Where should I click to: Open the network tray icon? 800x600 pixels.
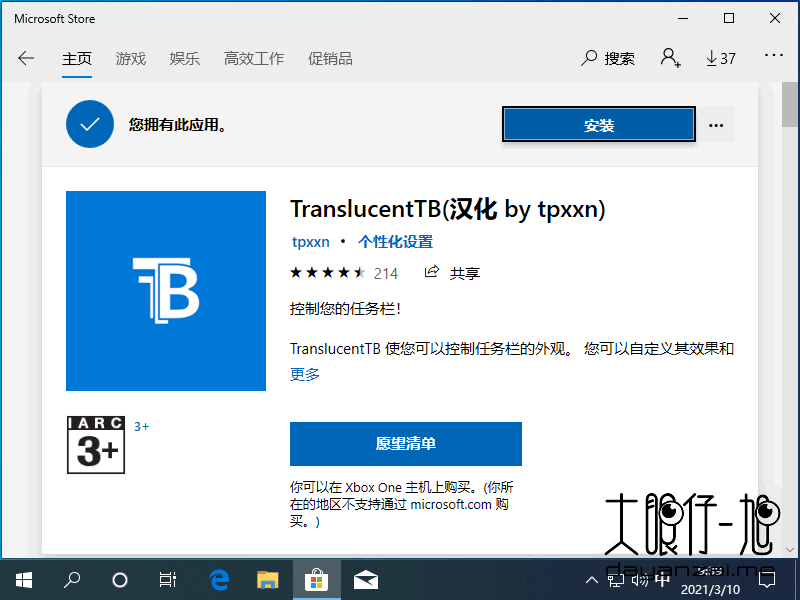pyautogui.click(x=615, y=580)
